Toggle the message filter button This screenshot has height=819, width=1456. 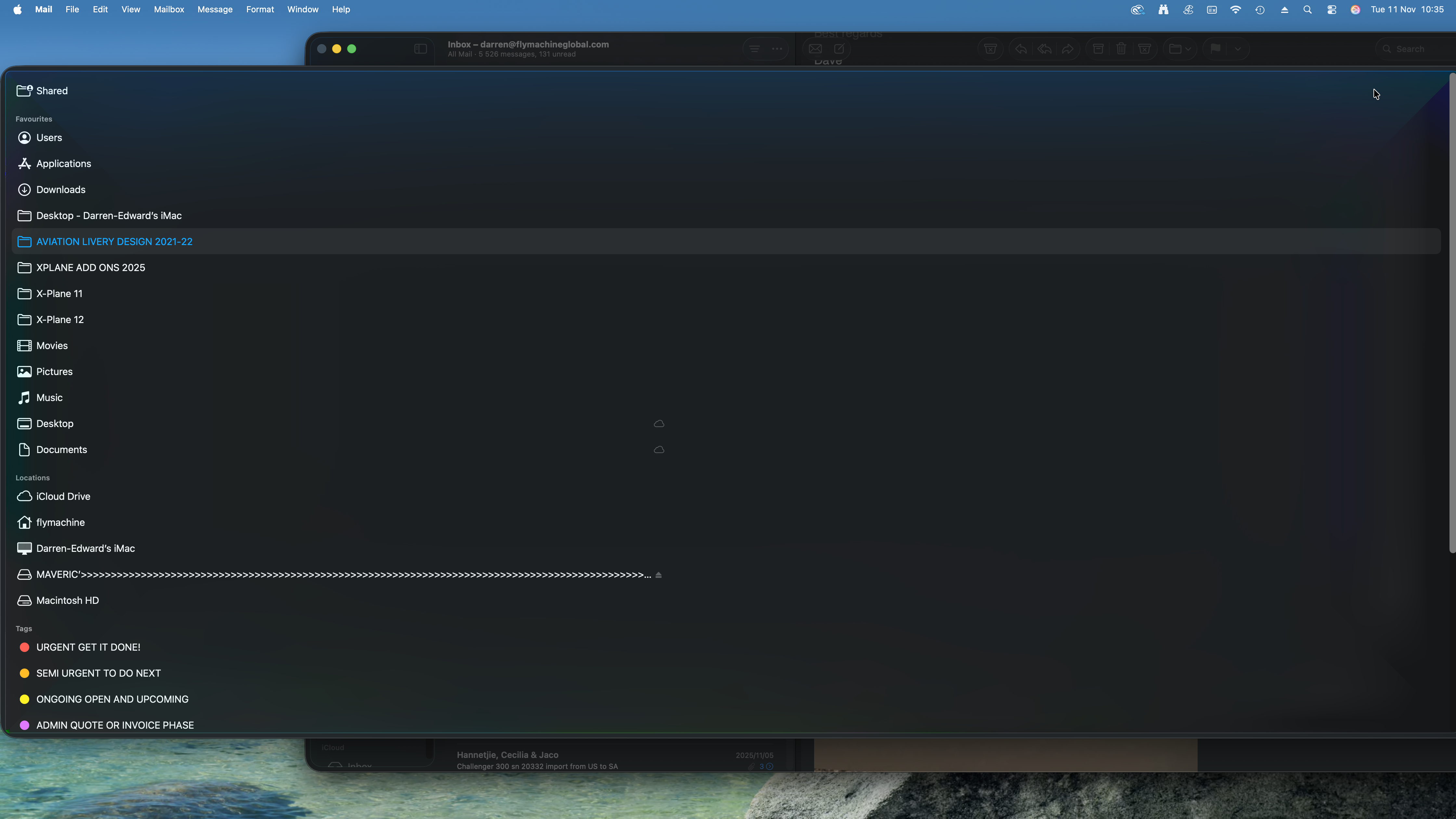point(755,49)
